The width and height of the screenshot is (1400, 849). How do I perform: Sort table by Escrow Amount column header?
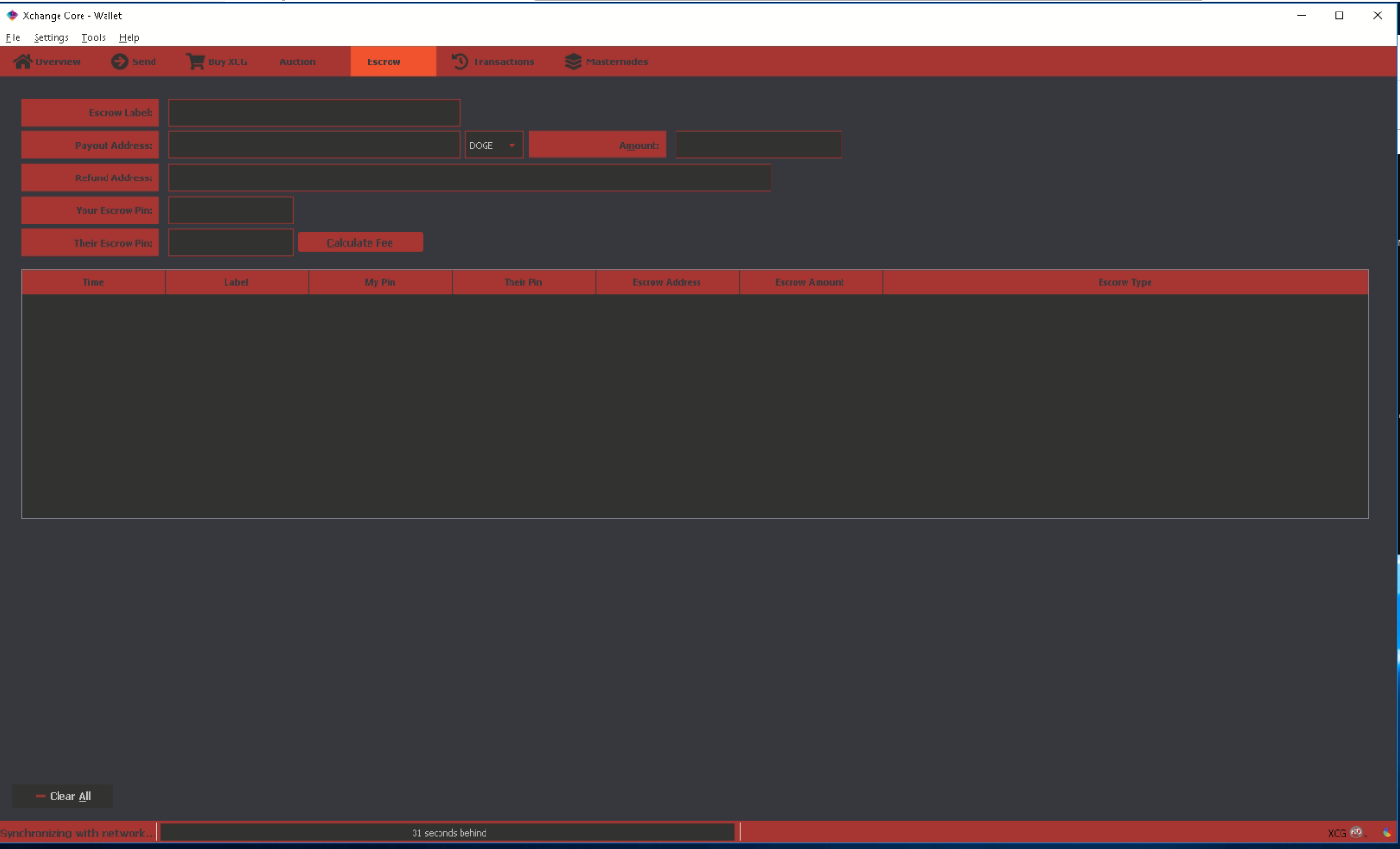tap(811, 282)
